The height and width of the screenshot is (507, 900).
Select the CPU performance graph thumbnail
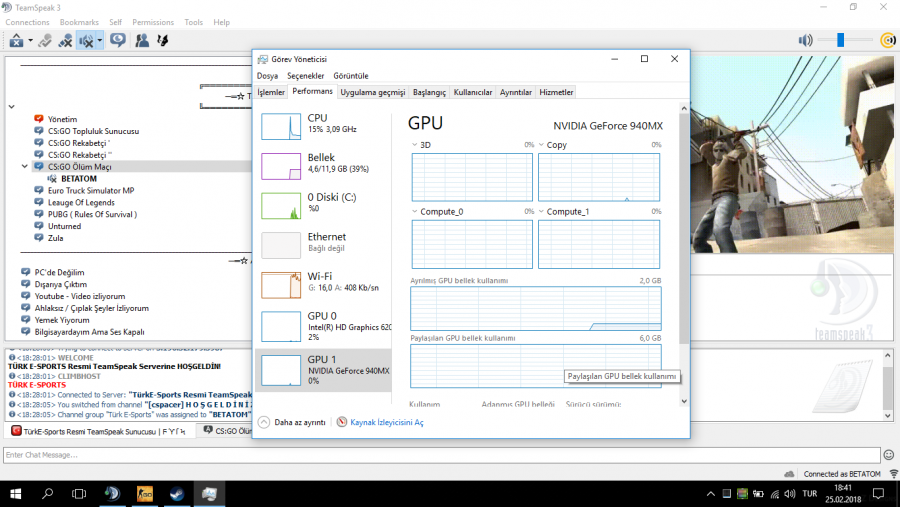coord(281,126)
